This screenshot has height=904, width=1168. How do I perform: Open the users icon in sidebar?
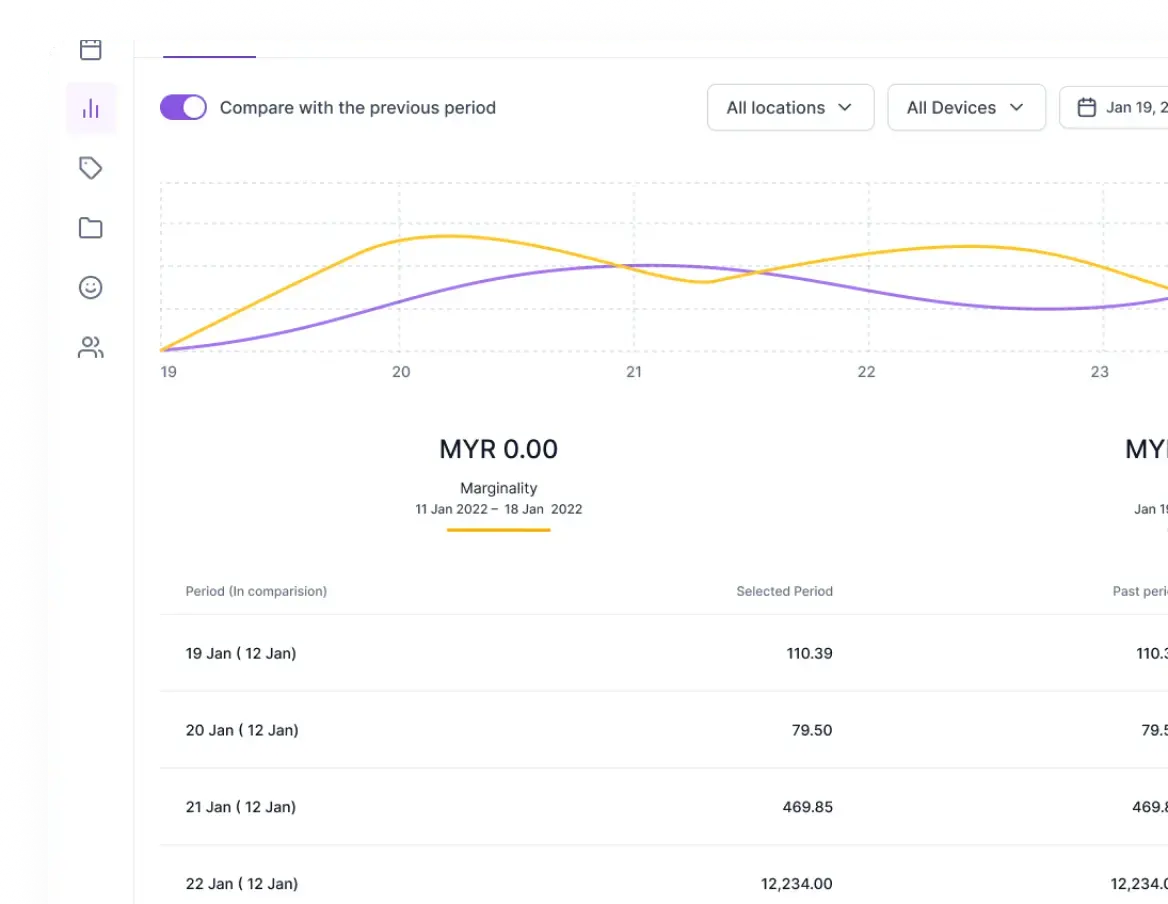click(x=91, y=348)
